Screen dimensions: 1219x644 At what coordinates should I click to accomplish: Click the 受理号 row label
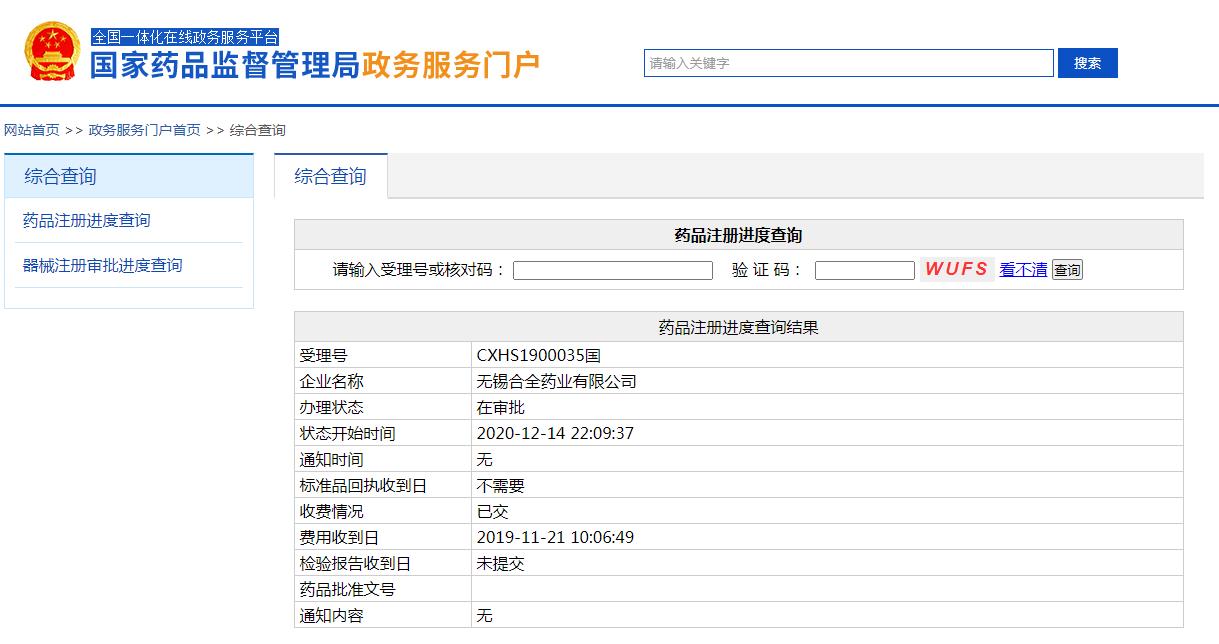point(323,355)
